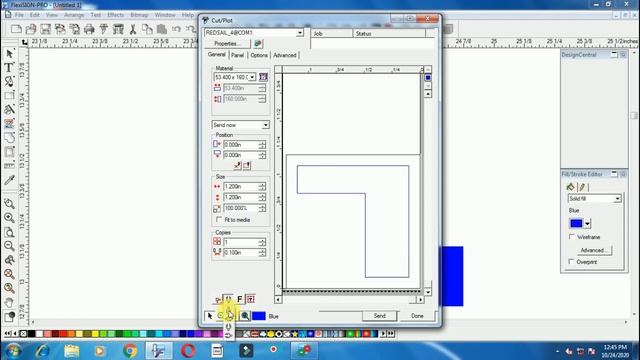Click the green zoom tool in Cut/Plot dialog

pyautogui.click(x=245, y=316)
